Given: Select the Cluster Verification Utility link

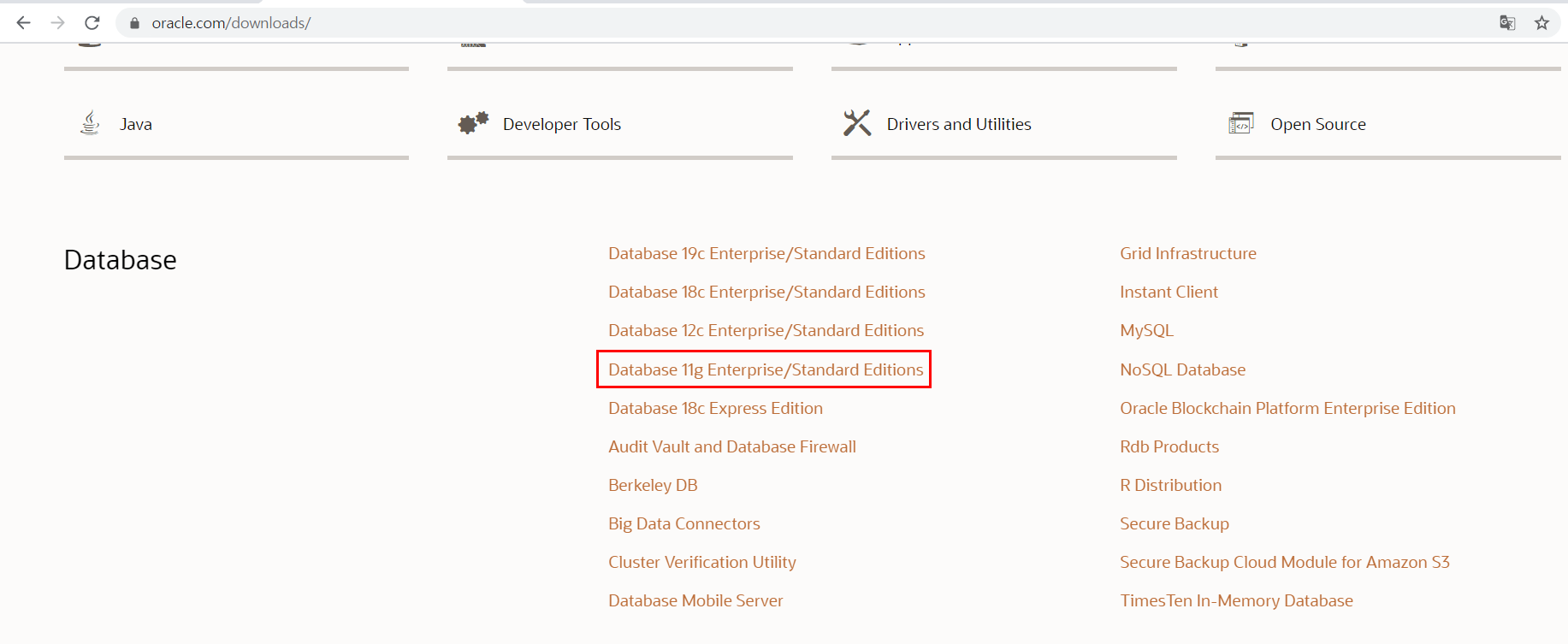Looking at the screenshot, I should click(x=702, y=563).
